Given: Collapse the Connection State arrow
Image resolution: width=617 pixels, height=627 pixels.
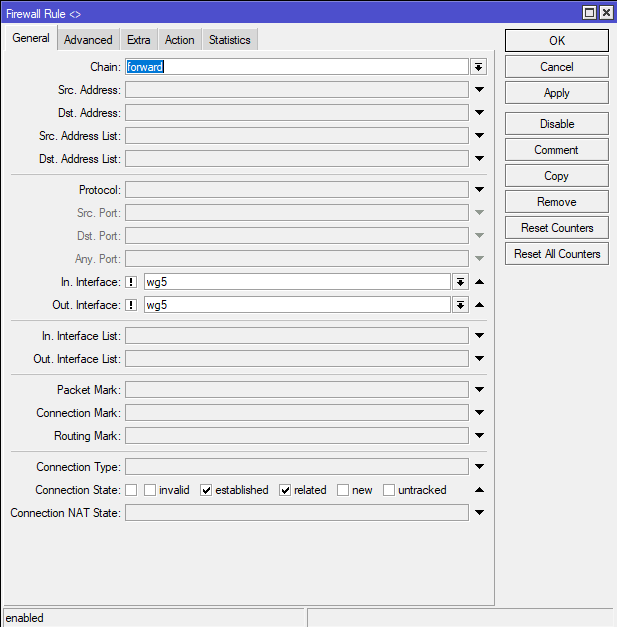Looking at the screenshot, I should (479, 490).
